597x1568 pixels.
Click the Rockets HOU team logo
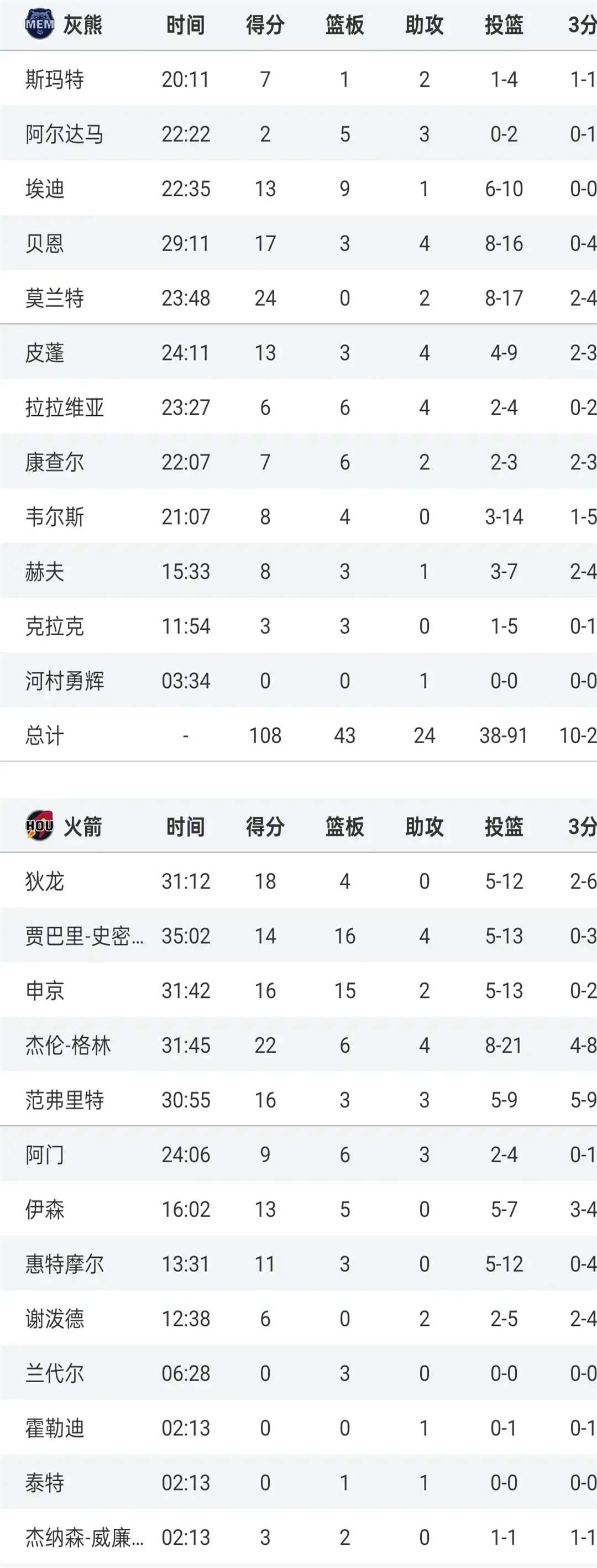40,826
